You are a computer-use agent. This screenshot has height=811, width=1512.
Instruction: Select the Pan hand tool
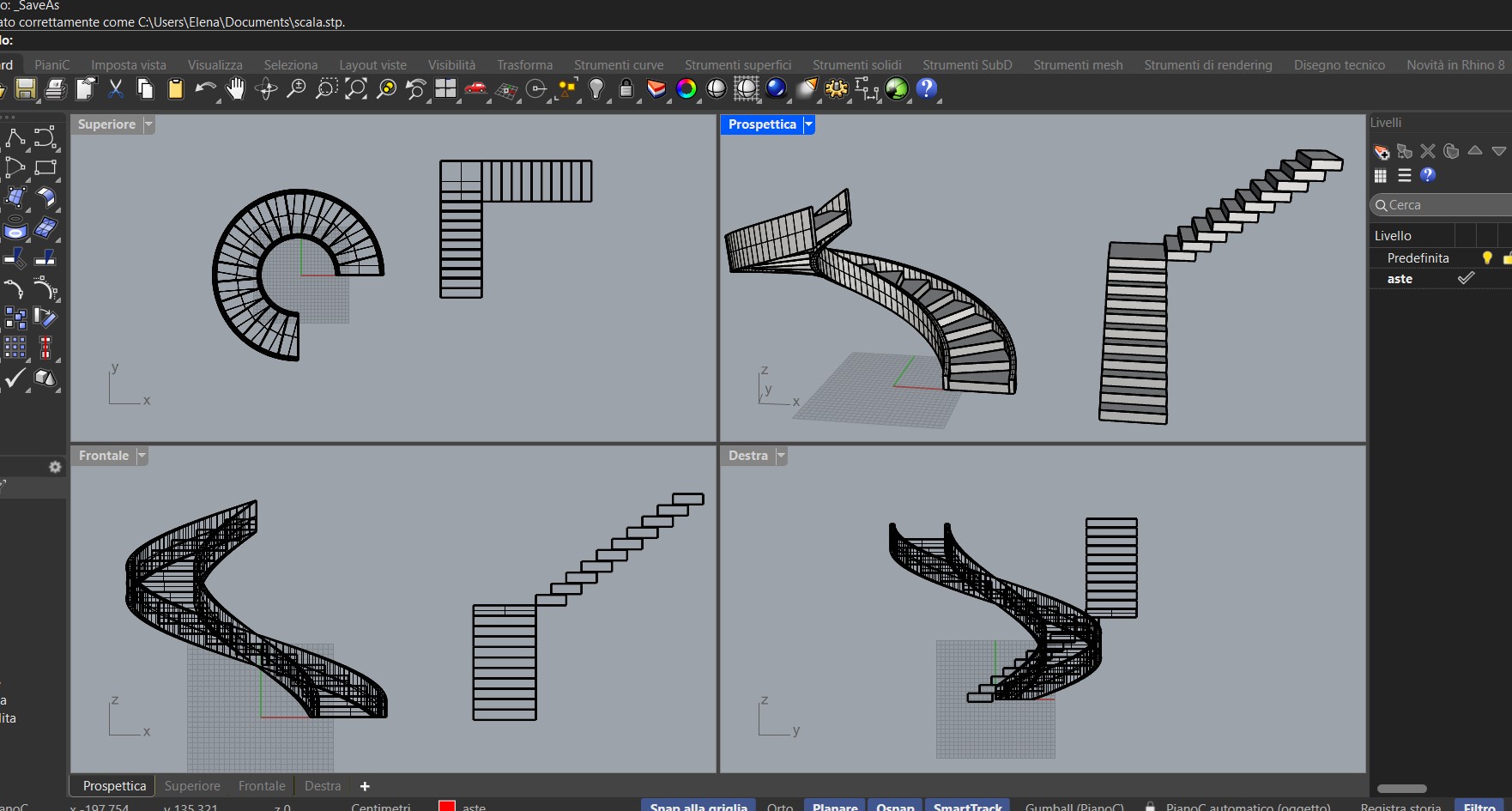[235, 88]
